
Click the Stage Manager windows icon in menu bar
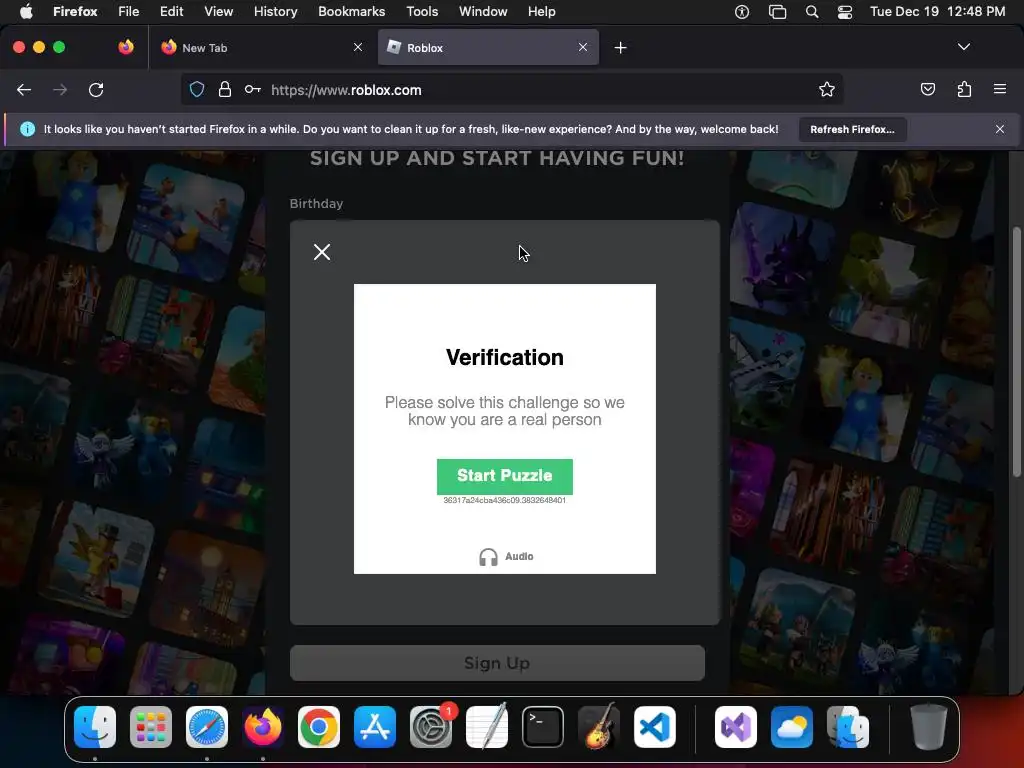pos(777,12)
